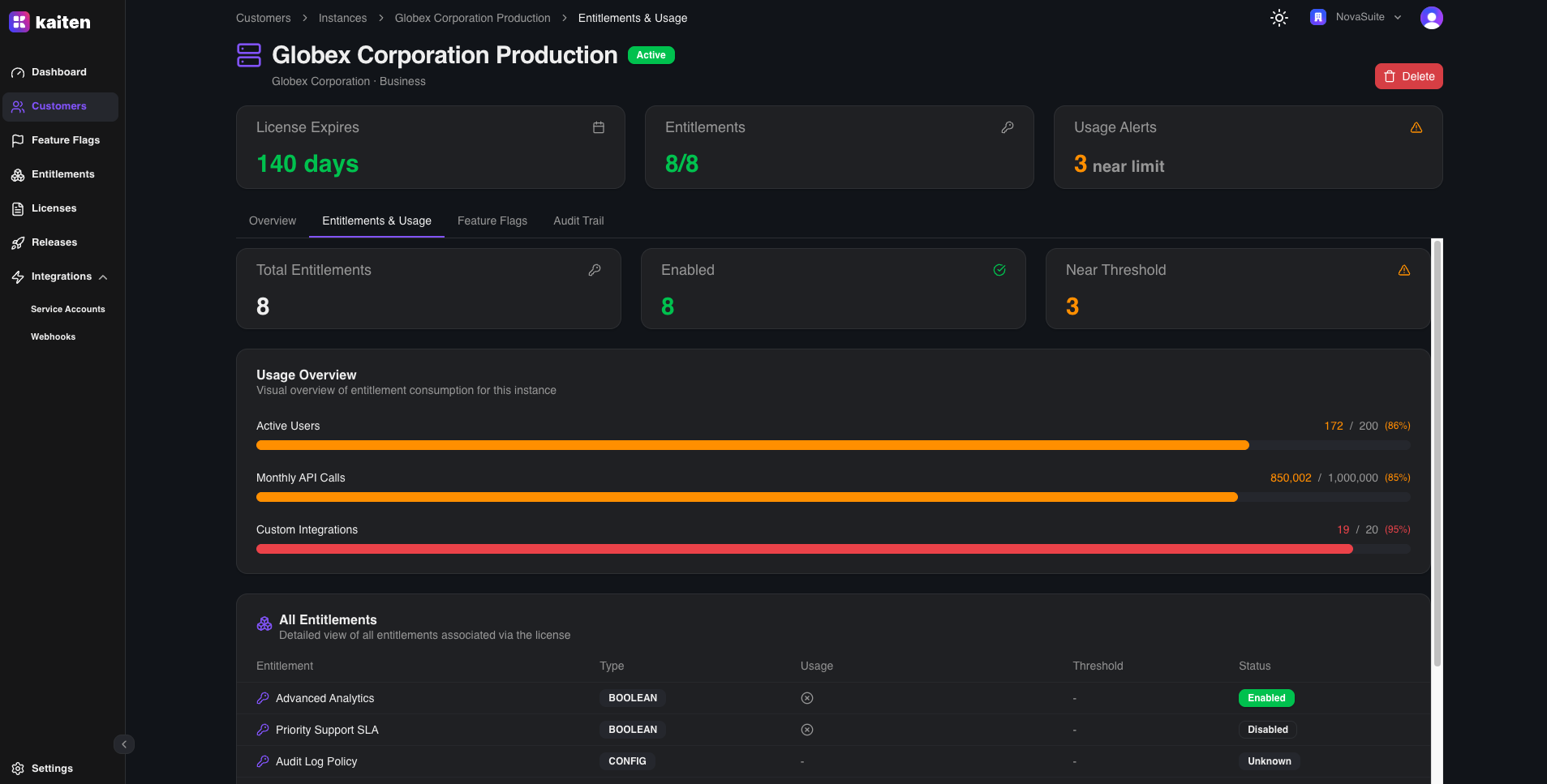
Task: Click the Advanced Analytics Enabled badge
Action: click(1266, 698)
